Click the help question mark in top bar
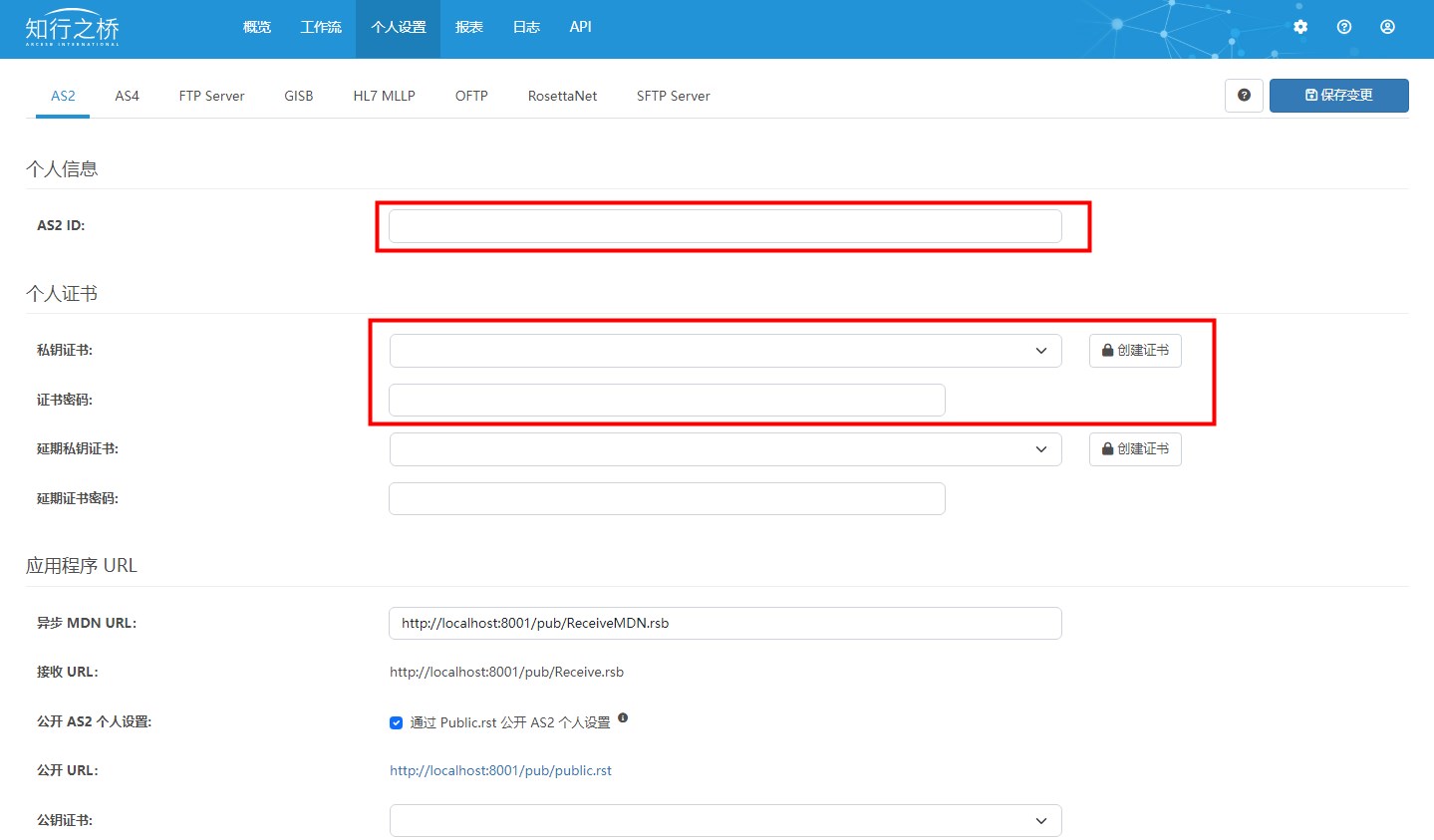 (x=1343, y=27)
